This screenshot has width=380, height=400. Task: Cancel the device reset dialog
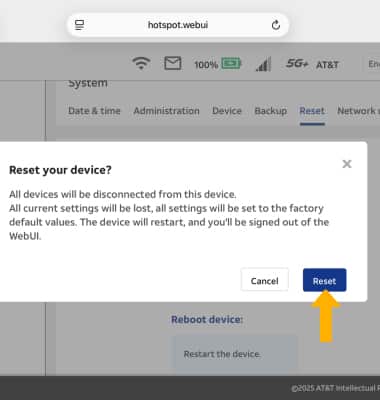pyautogui.click(x=265, y=280)
